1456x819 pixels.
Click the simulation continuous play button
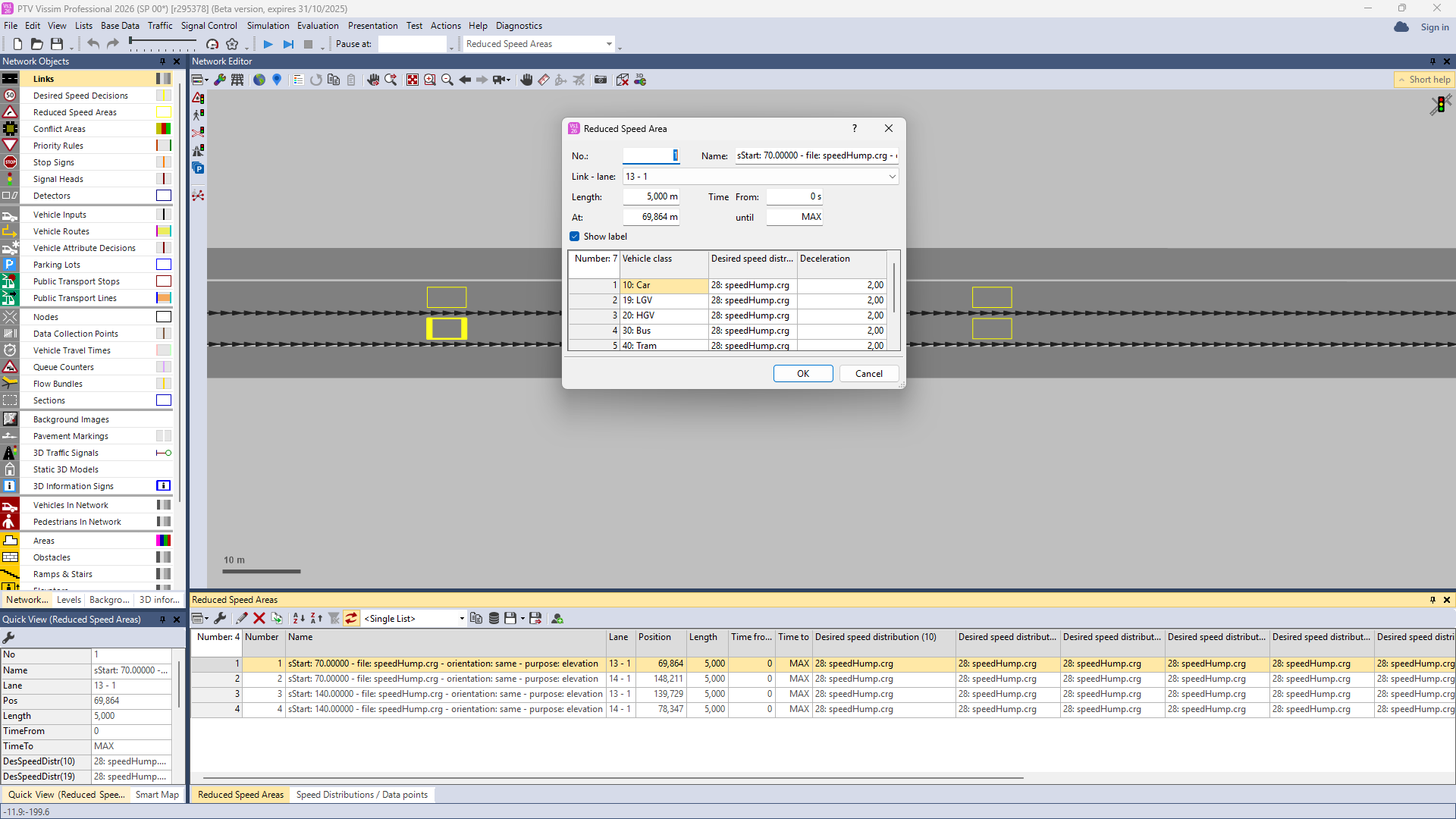268,44
